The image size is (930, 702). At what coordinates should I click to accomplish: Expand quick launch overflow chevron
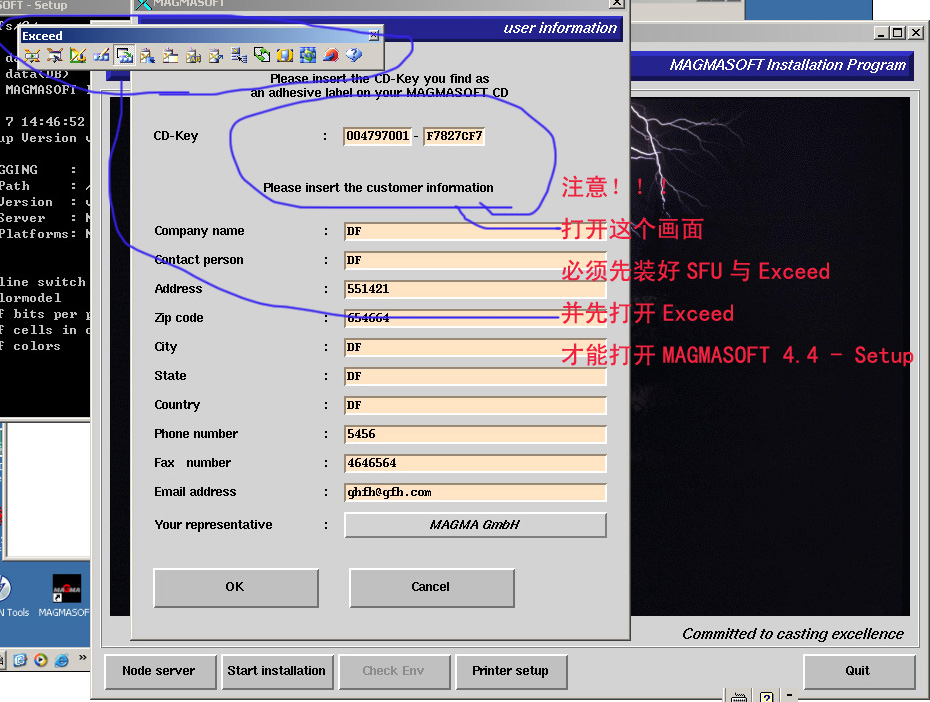pos(82,658)
